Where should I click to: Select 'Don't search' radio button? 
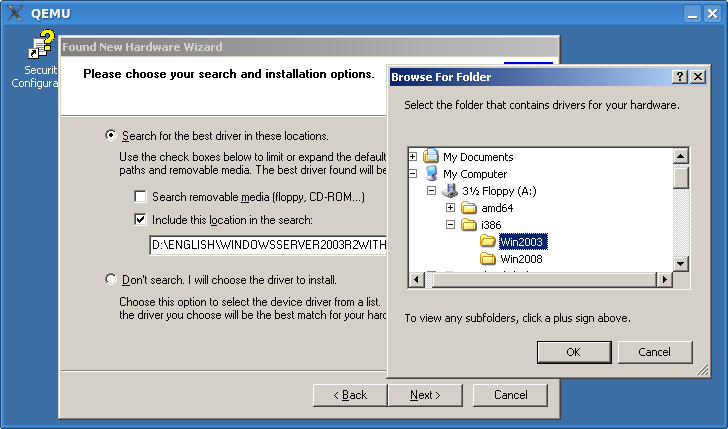click(111, 279)
